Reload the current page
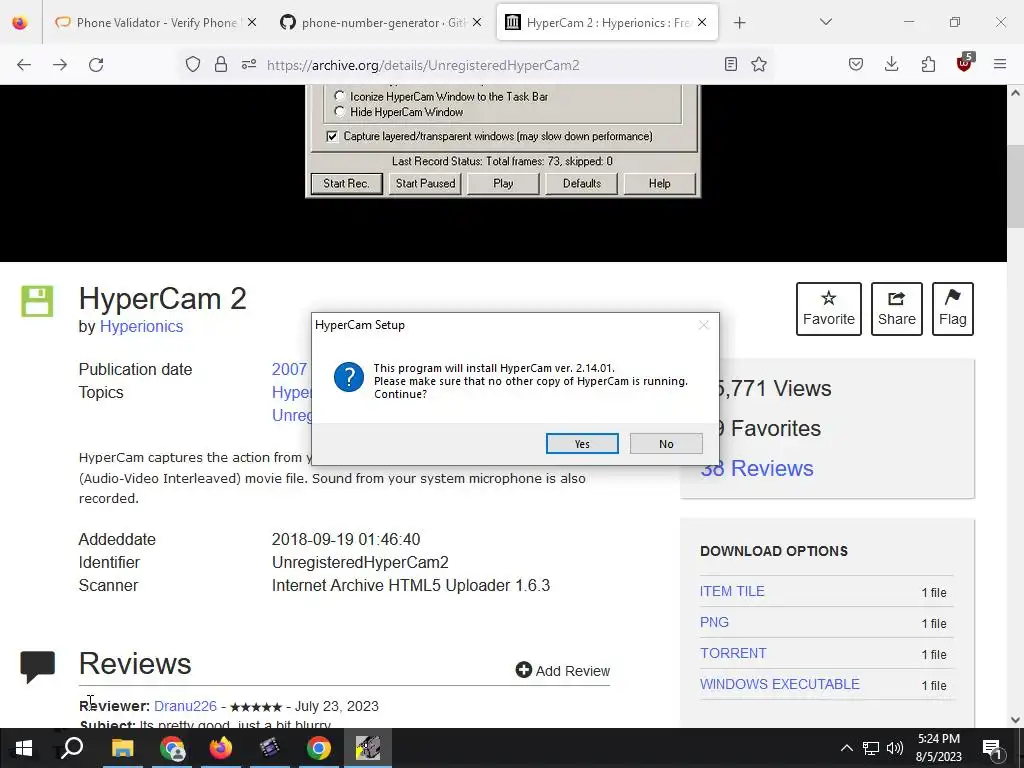 coord(96,65)
